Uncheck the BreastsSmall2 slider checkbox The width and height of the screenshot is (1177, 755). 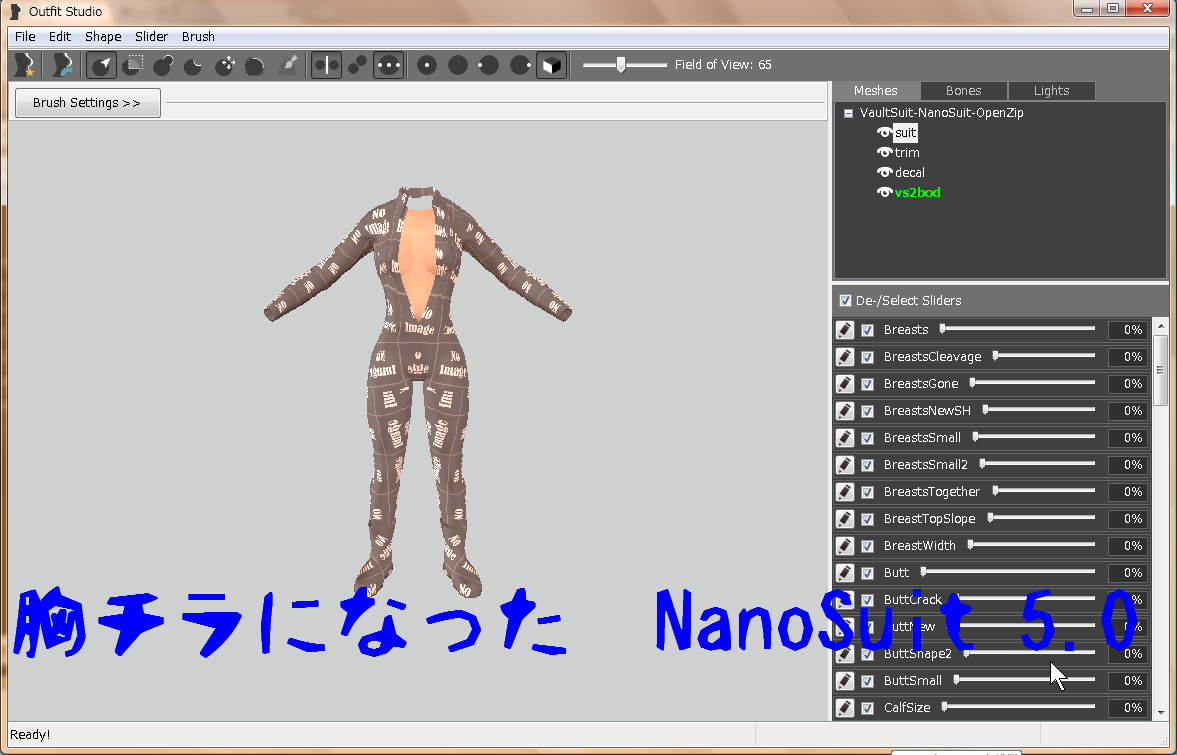tap(868, 465)
